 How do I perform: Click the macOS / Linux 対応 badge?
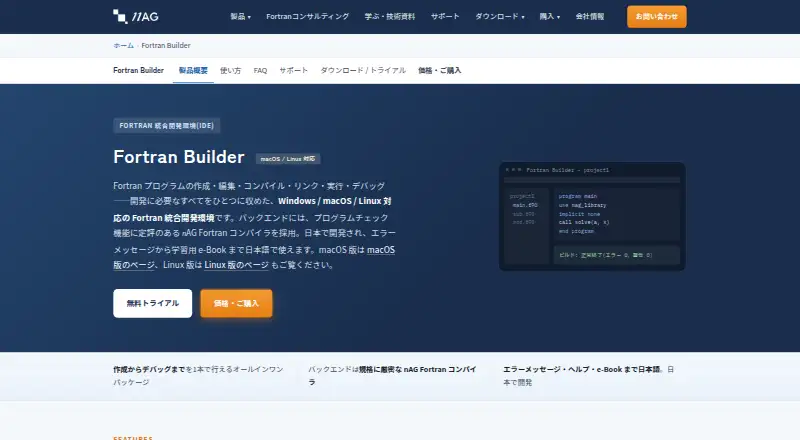pyautogui.click(x=288, y=159)
